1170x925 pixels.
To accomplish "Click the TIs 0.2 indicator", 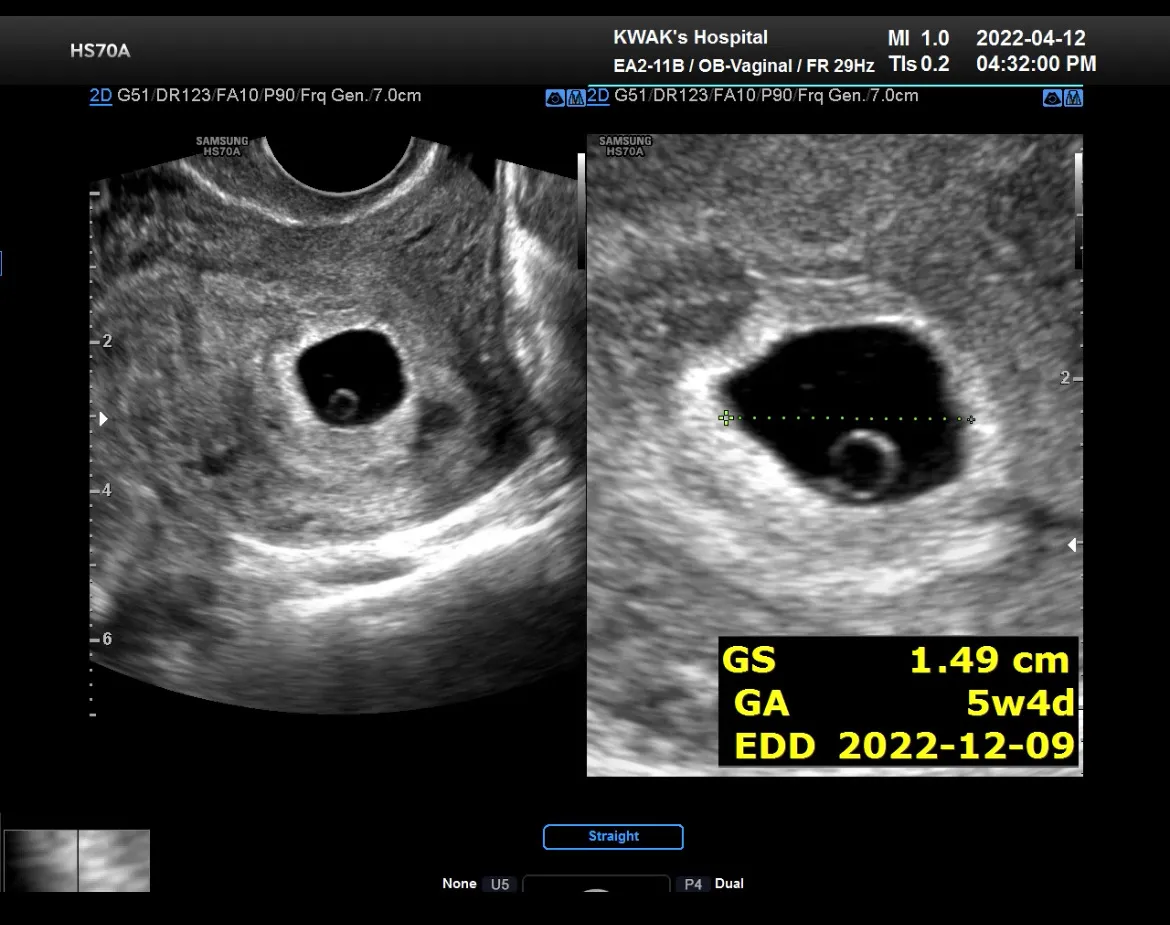I will (x=919, y=64).
